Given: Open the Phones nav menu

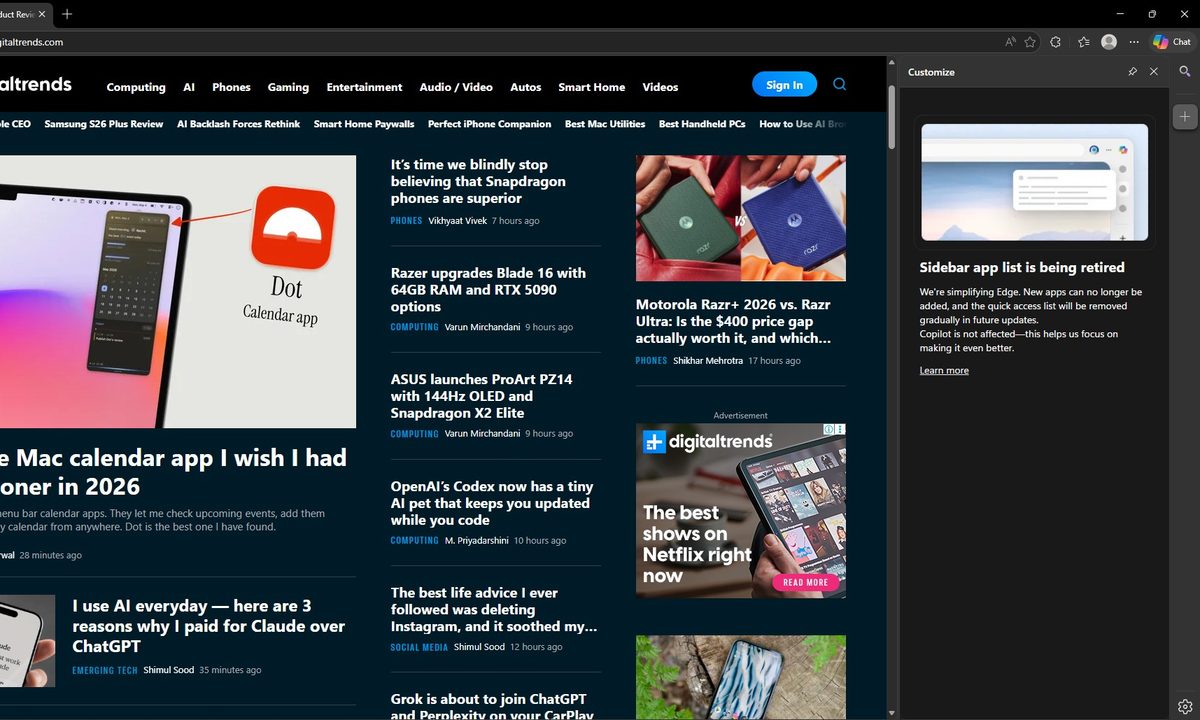Looking at the screenshot, I should (x=231, y=87).
